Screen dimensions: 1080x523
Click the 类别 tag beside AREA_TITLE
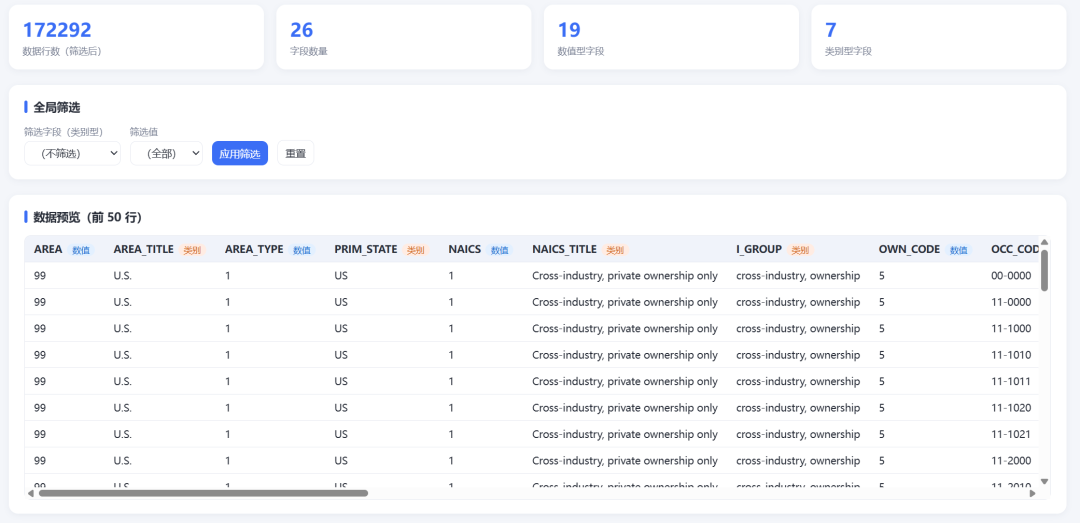tap(192, 250)
